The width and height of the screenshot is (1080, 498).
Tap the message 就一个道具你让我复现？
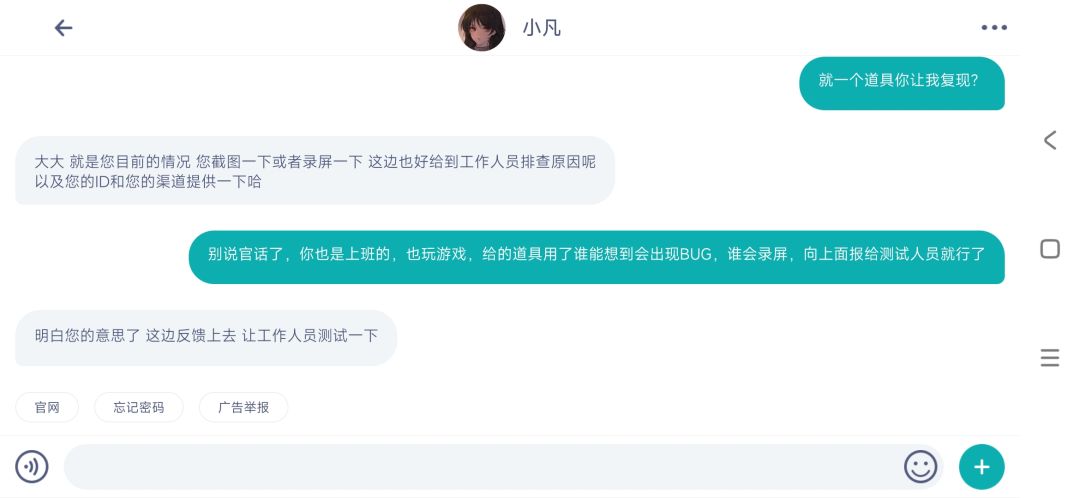pyautogui.click(x=901, y=82)
